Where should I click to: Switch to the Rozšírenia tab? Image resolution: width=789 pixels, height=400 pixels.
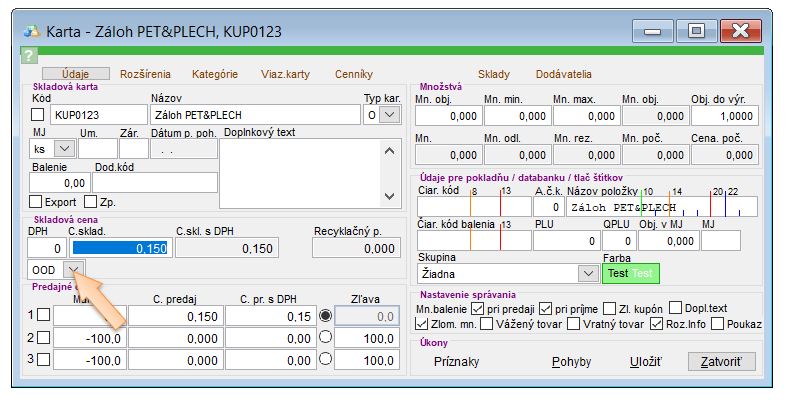145,74
